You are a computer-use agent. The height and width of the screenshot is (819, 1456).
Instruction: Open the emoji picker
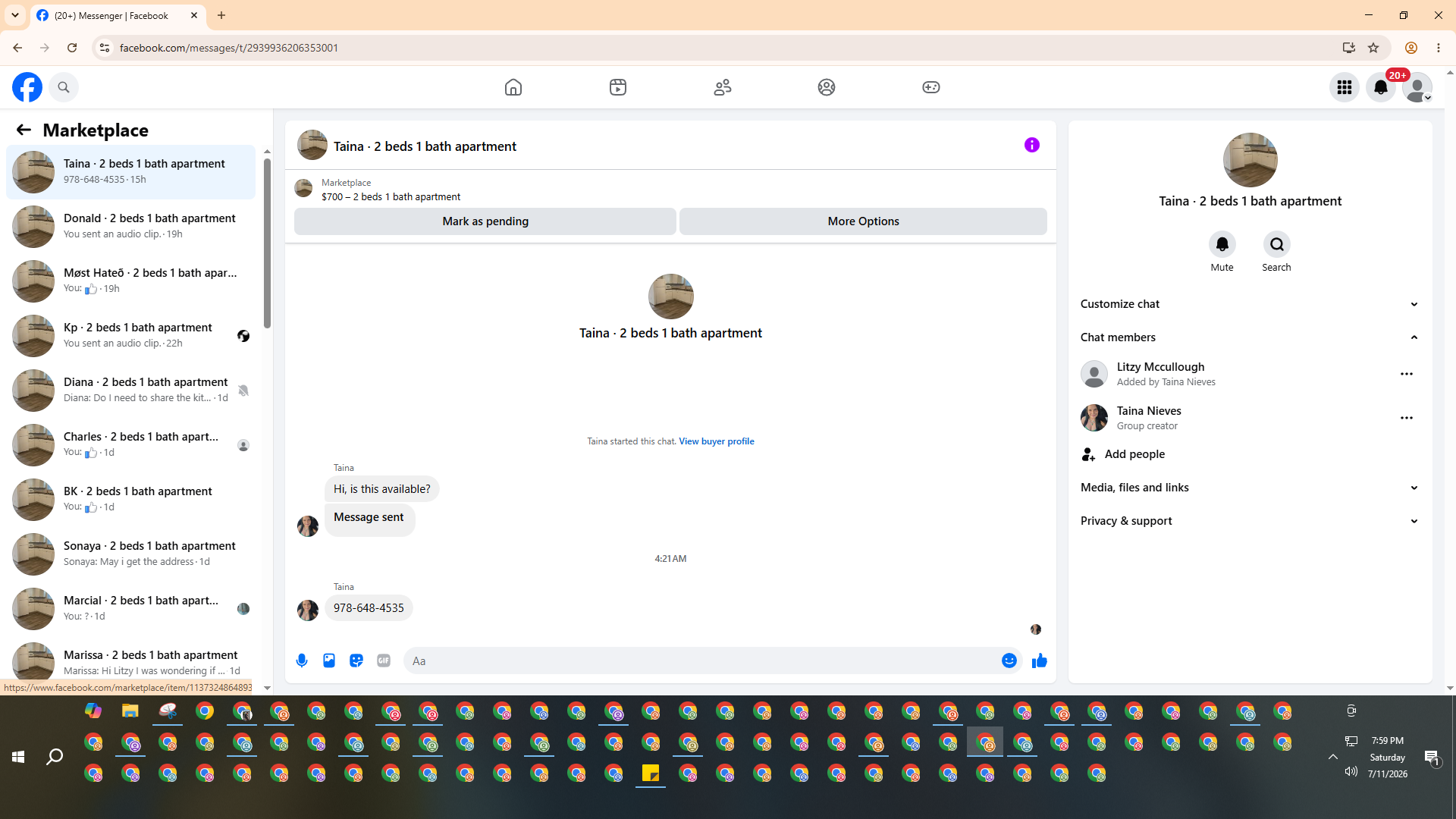coord(1009,661)
